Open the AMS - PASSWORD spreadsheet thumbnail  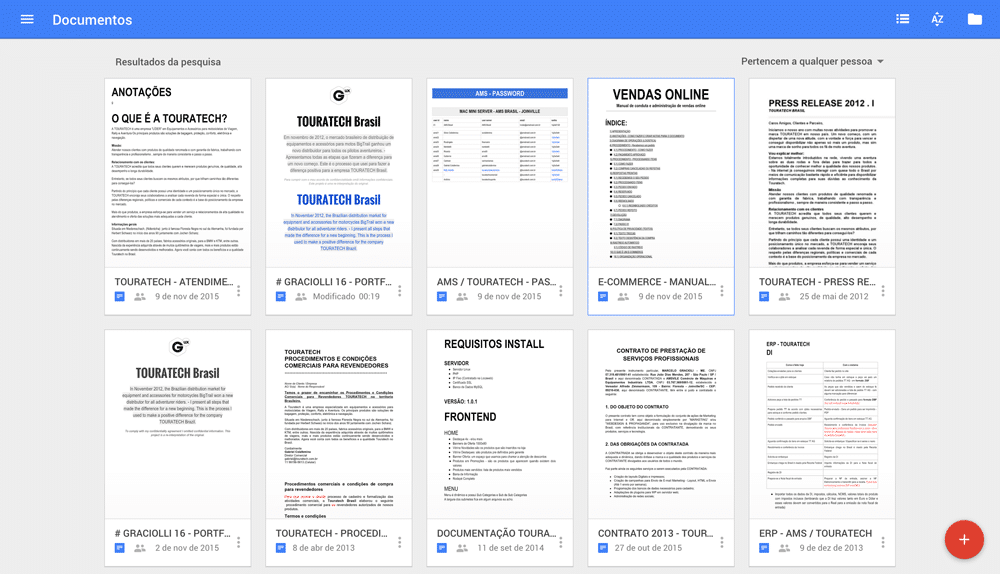pos(500,173)
